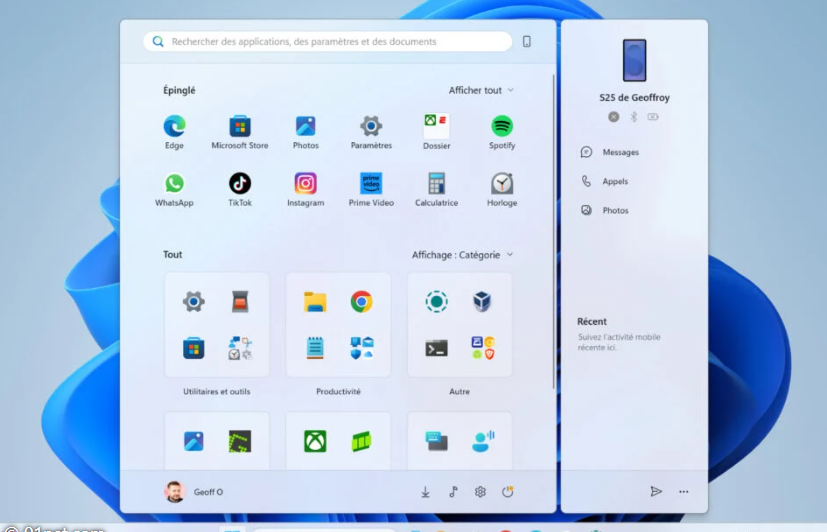
Task: Click the Bluetooth status icon under S25
Action: (633, 117)
